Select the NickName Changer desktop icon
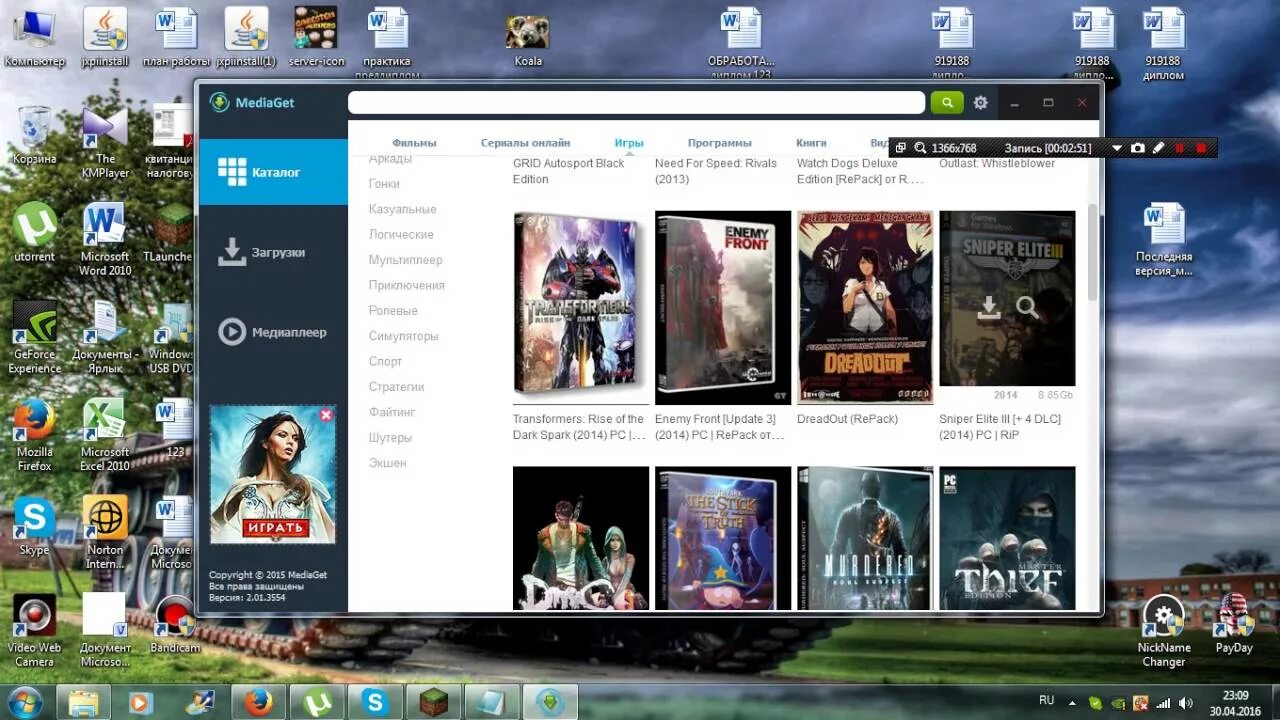Screen dimensions: 1280x720 1164,632
